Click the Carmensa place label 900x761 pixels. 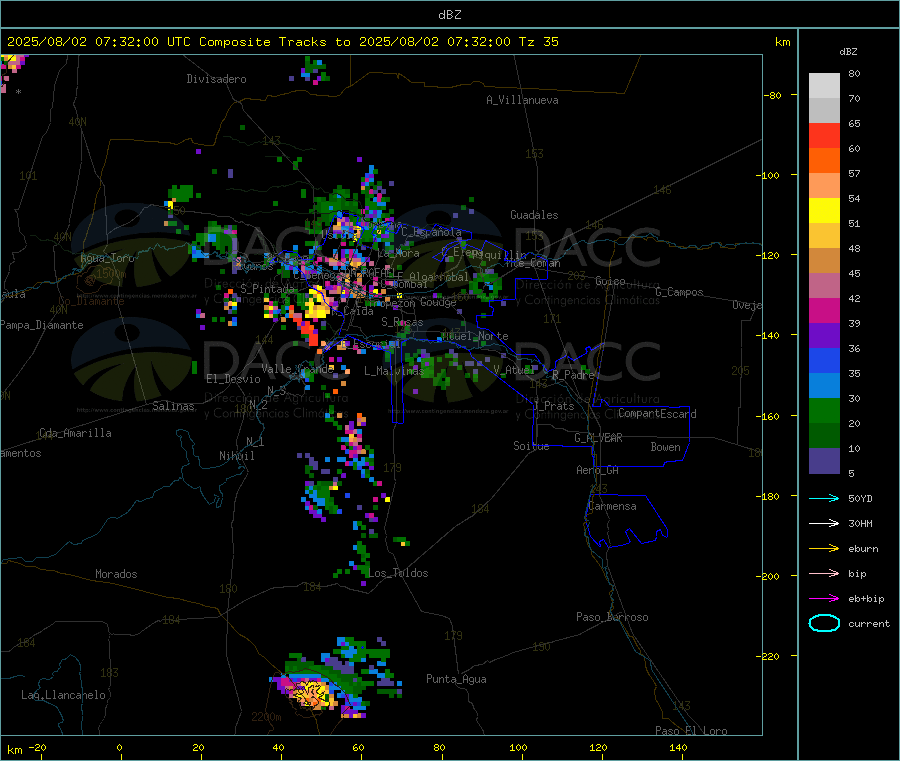tap(612, 507)
